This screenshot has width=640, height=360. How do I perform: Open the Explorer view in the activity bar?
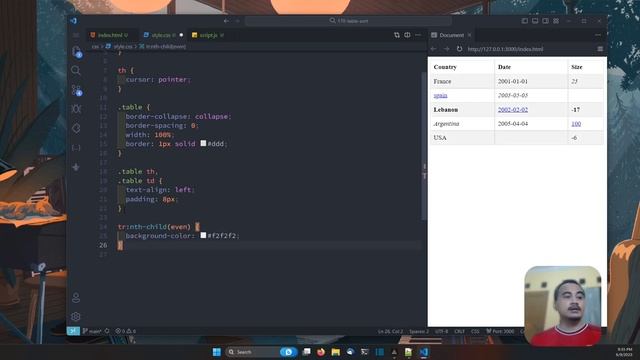point(76,51)
